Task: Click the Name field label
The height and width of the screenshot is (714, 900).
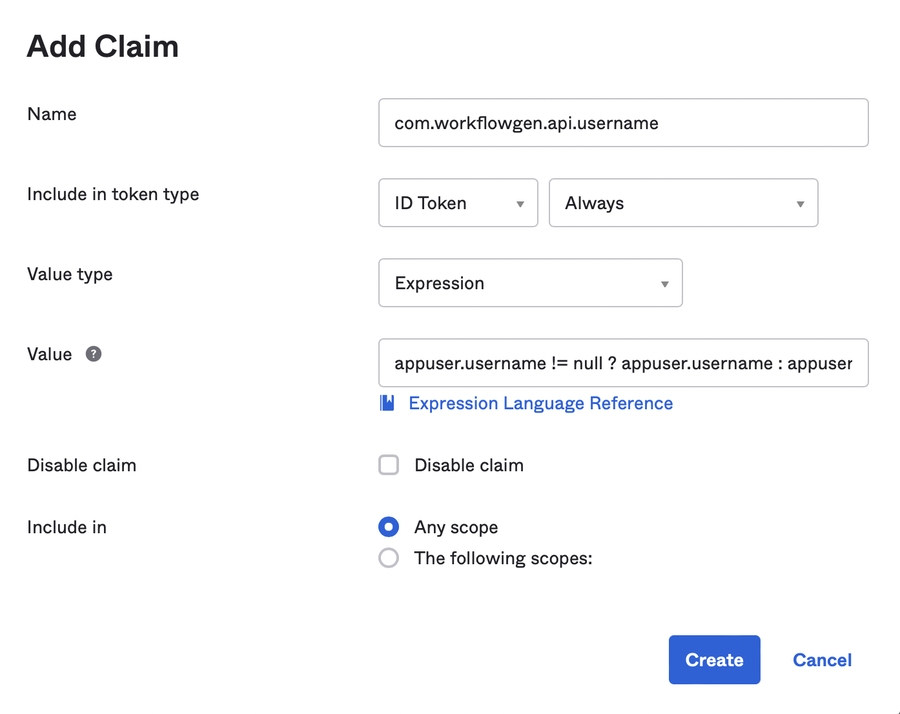Action: [x=52, y=114]
